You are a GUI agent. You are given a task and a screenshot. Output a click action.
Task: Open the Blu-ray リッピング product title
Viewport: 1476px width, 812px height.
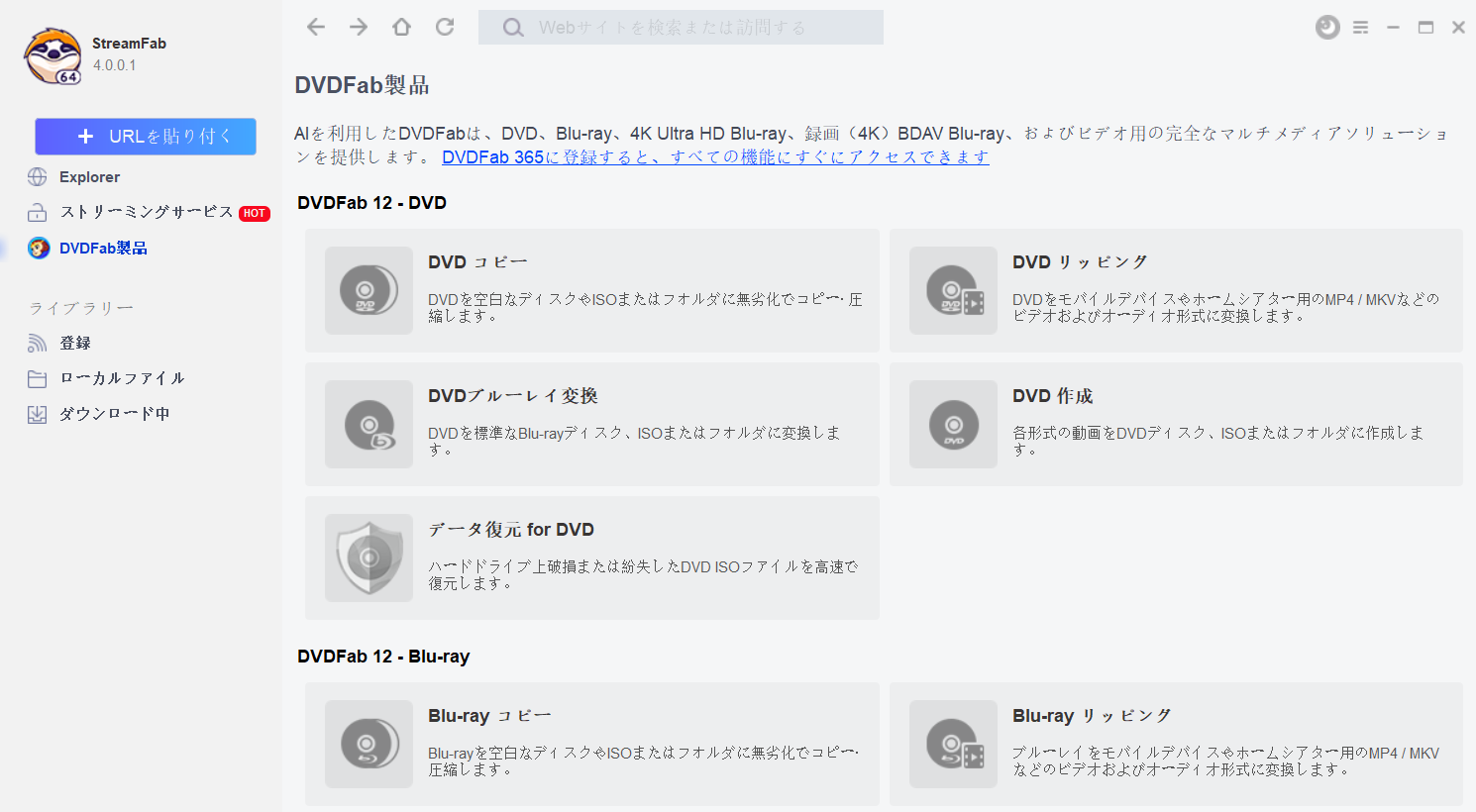point(1092,716)
